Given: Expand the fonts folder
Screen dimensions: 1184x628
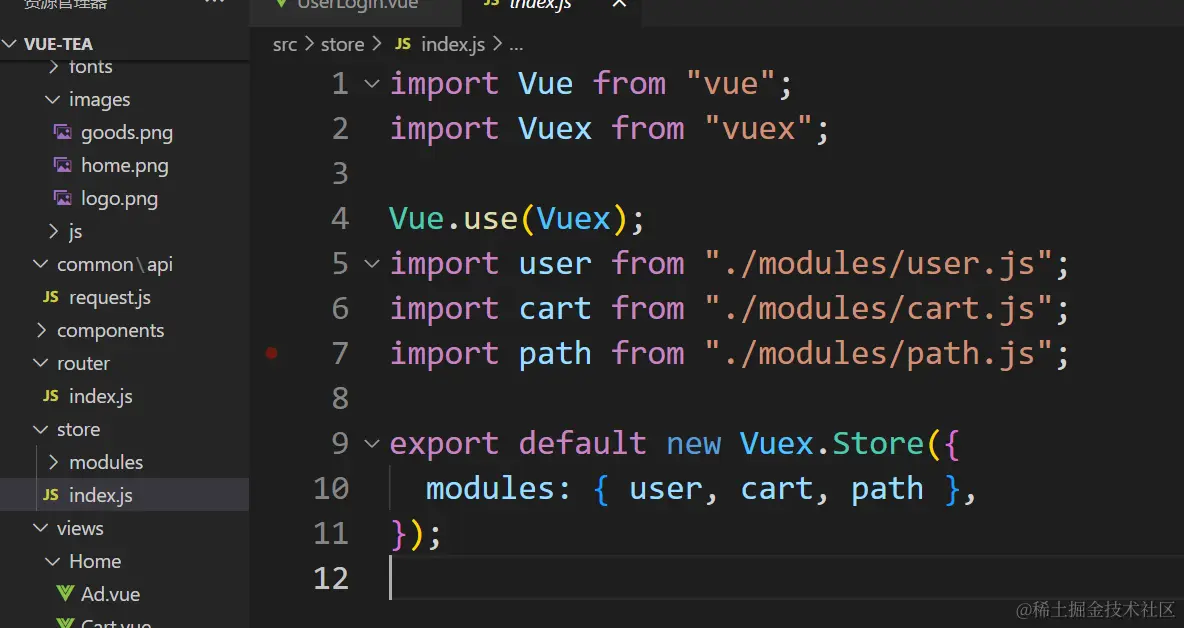Looking at the screenshot, I should (x=91, y=66).
